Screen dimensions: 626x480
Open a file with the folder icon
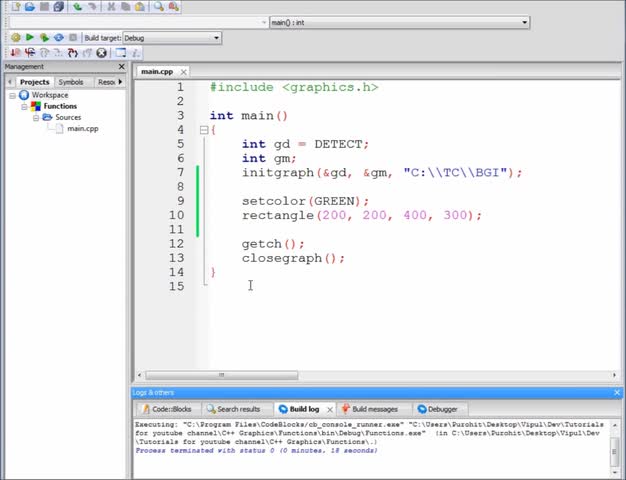30,6
